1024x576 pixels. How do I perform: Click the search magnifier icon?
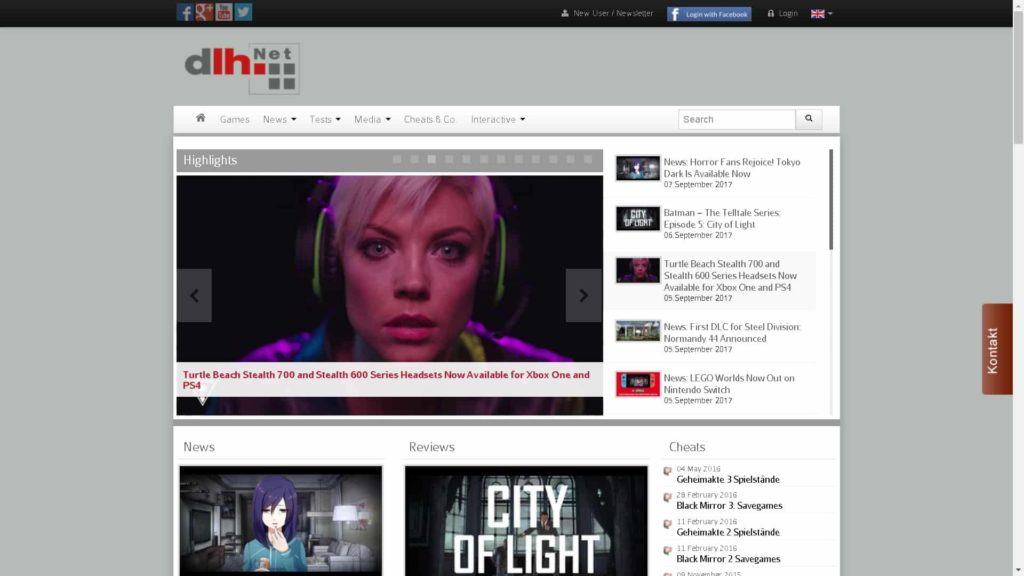(x=808, y=119)
